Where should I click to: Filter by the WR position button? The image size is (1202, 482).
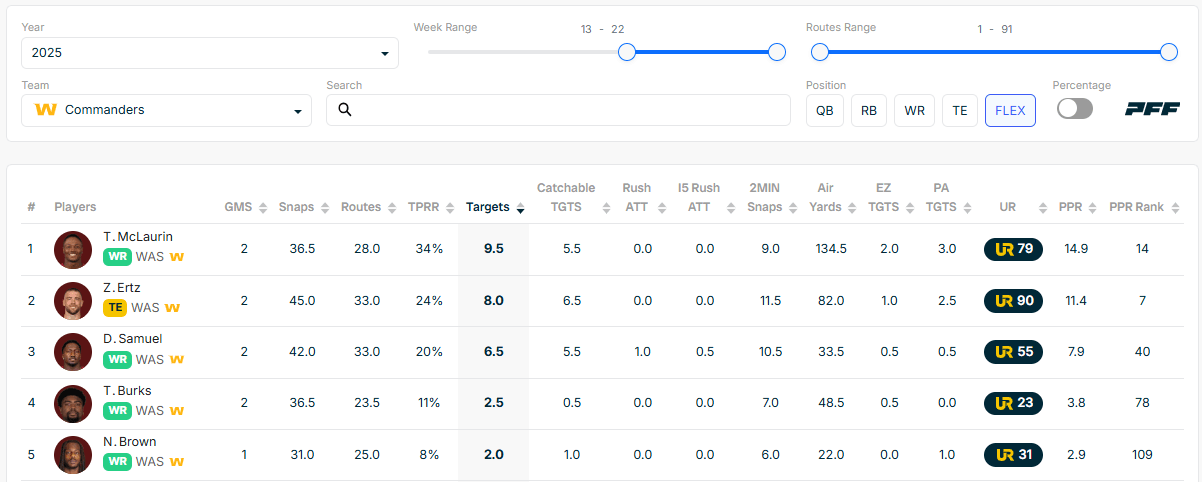914,110
